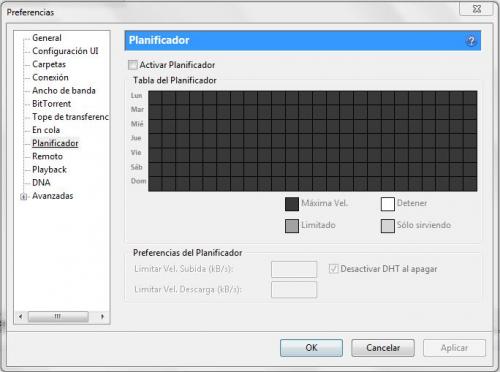The height and width of the screenshot is (372, 500).
Task: Click the Sáb row label
Action: point(137,167)
